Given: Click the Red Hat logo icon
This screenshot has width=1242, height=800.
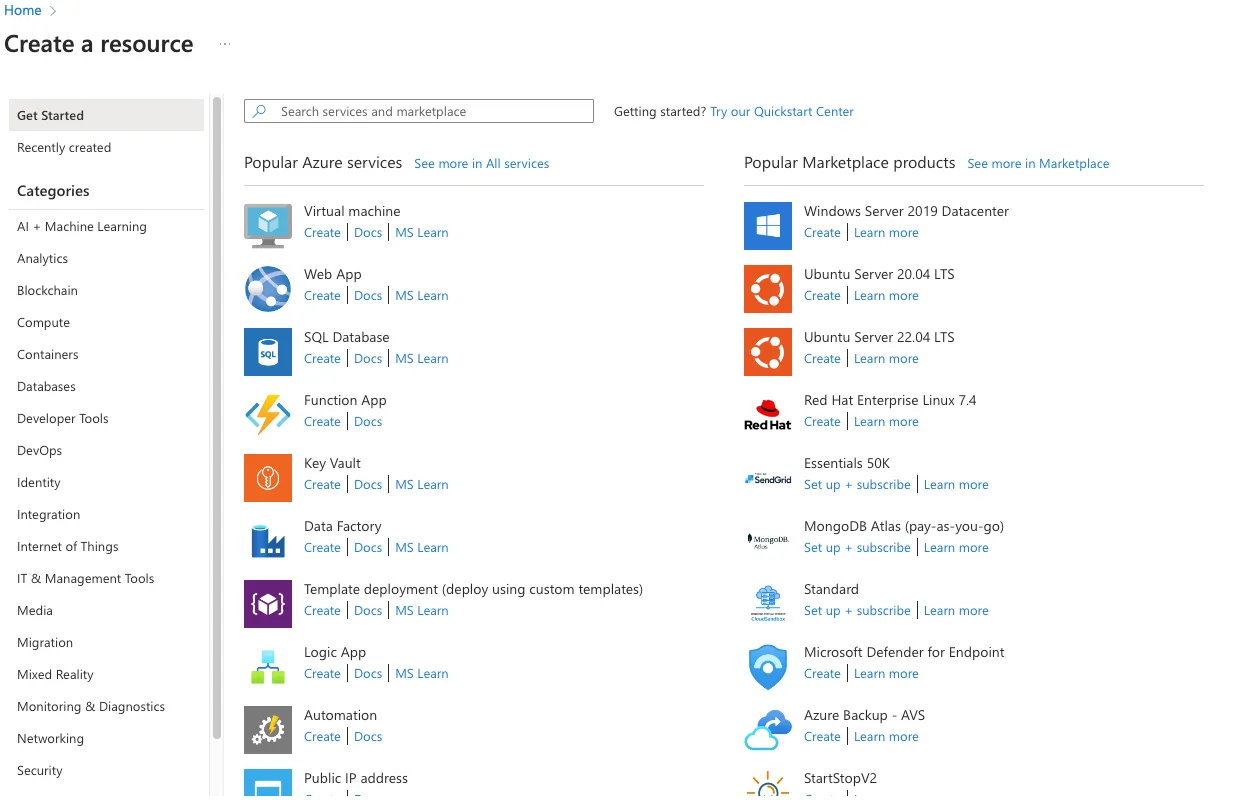Looking at the screenshot, I should [x=768, y=415].
